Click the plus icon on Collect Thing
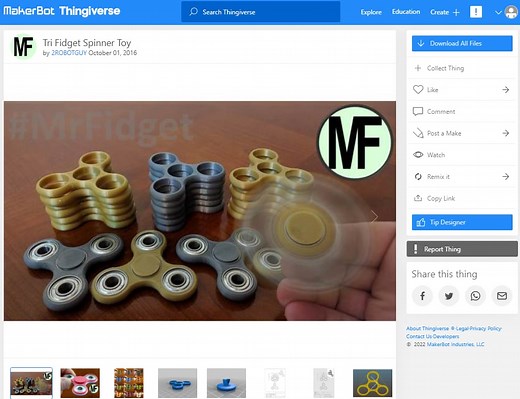 [x=418, y=68]
